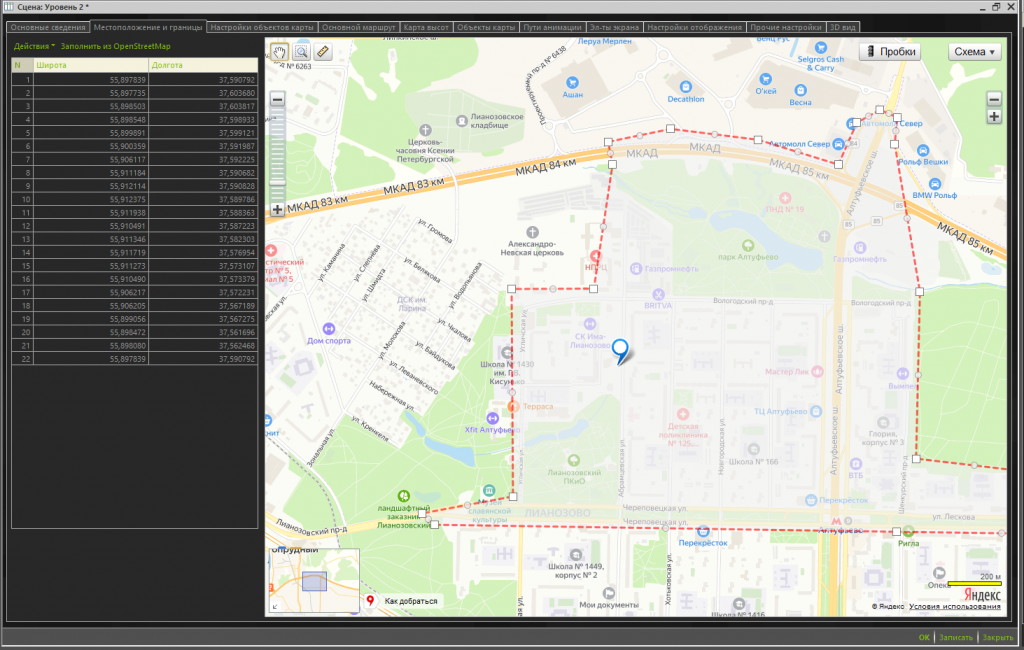Click the Лианозовское кладбище icon
1024x650 pixels.
462,121
